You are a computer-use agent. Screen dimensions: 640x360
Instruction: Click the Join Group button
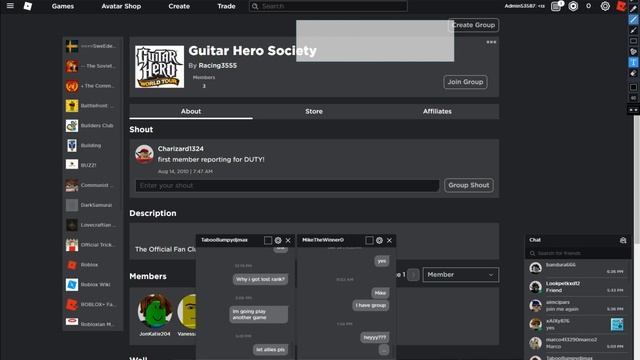(x=465, y=82)
